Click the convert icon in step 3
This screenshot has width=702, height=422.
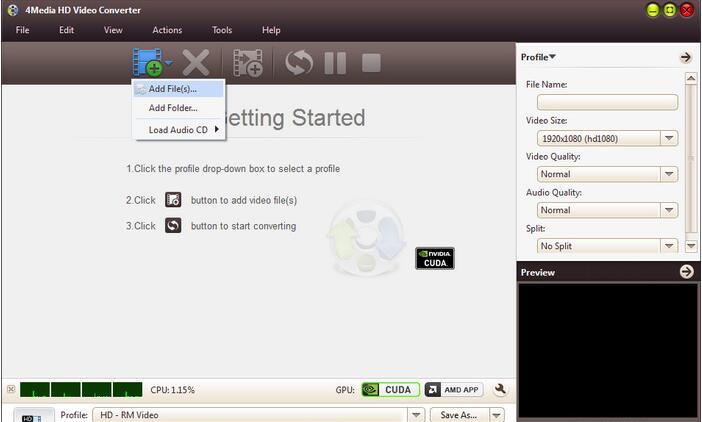[x=173, y=225]
